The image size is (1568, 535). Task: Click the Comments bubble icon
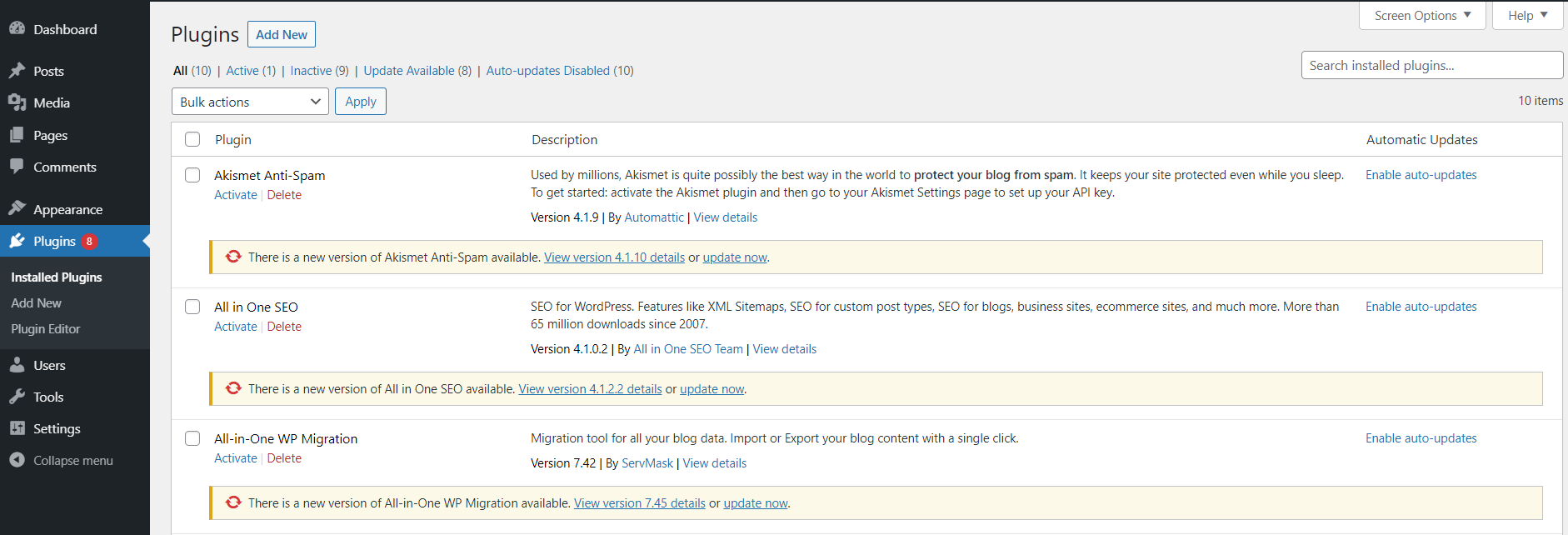pyautogui.click(x=17, y=167)
